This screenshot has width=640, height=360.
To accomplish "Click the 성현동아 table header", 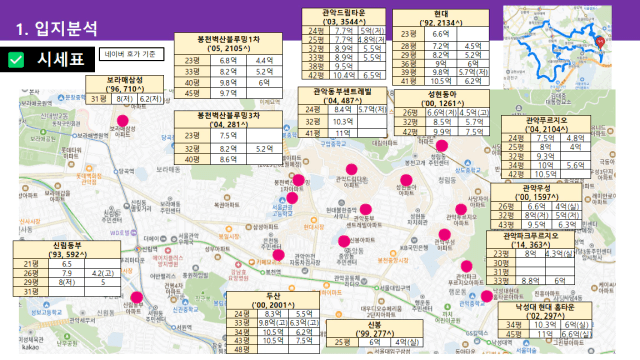I will pyautogui.click(x=442, y=99).
